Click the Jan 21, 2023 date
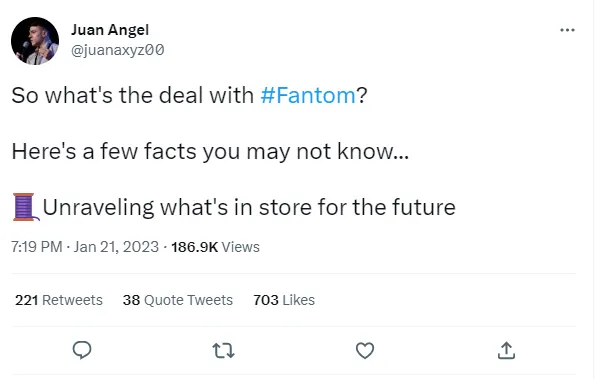The image size is (595, 379). 116,247
